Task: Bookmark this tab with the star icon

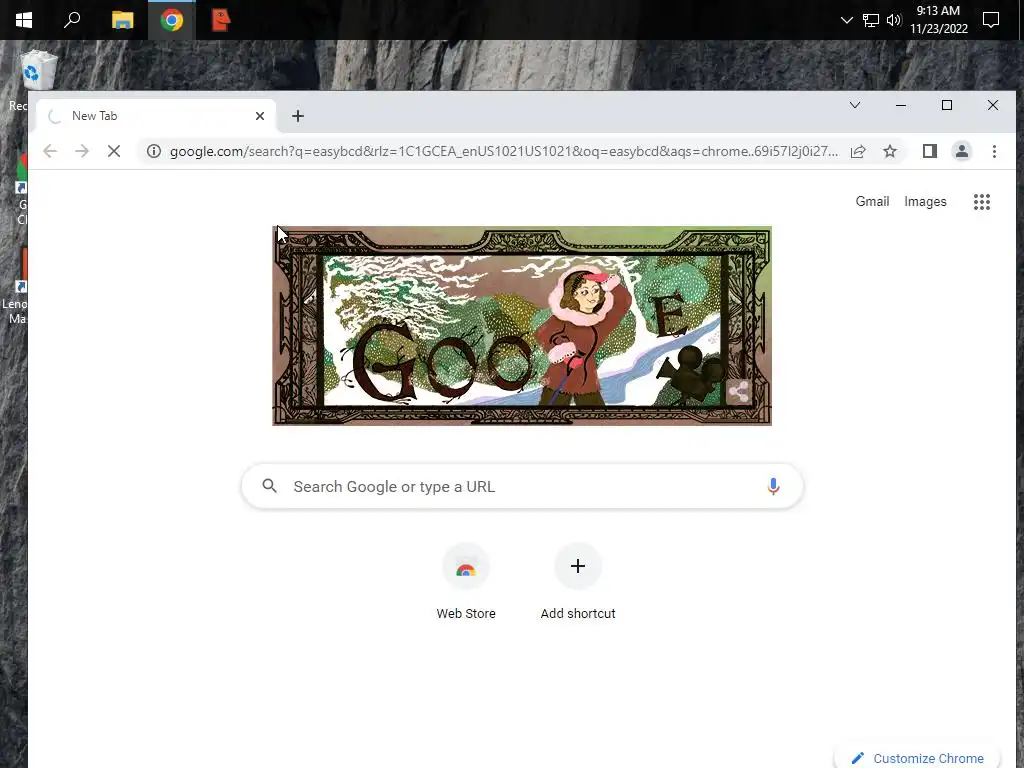Action: tap(889, 152)
